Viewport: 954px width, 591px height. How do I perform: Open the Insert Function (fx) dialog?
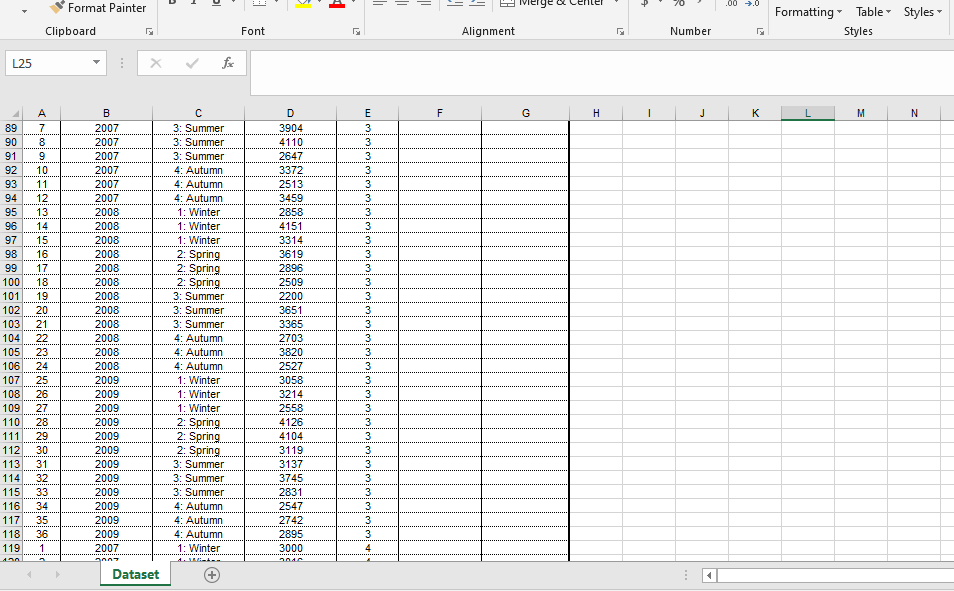(x=227, y=62)
